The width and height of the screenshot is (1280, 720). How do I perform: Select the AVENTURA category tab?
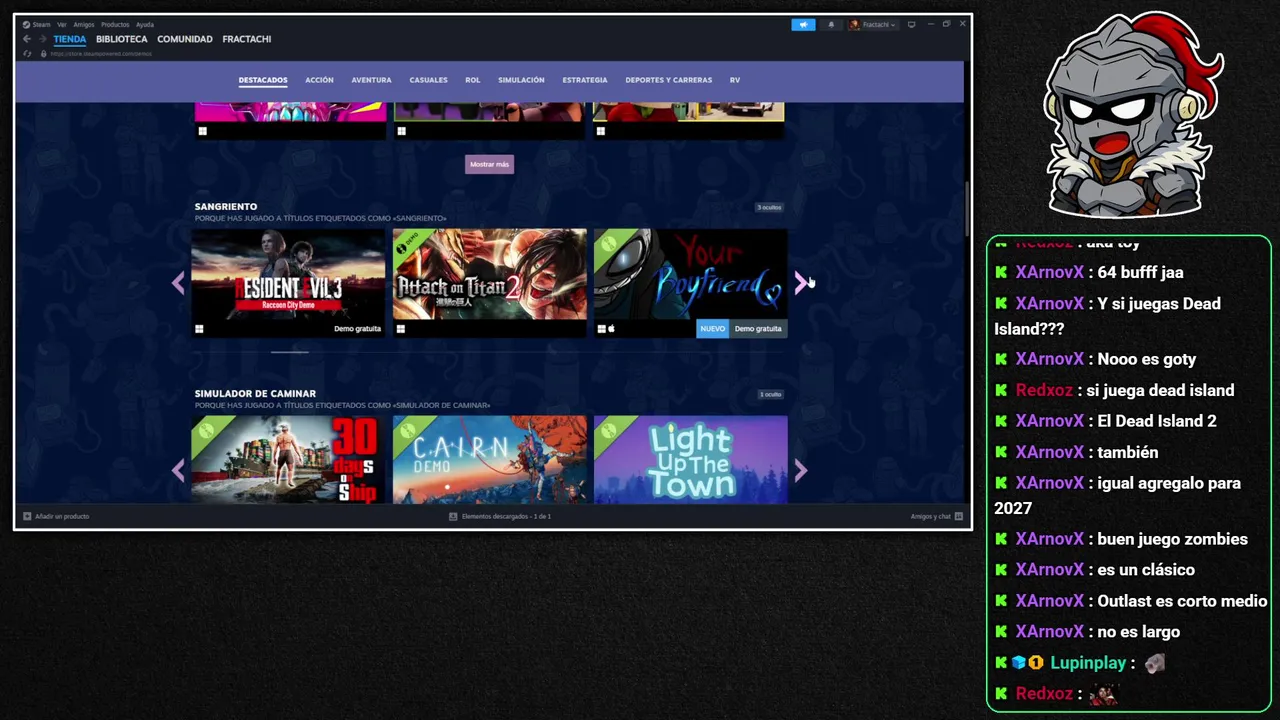click(371, 80)
